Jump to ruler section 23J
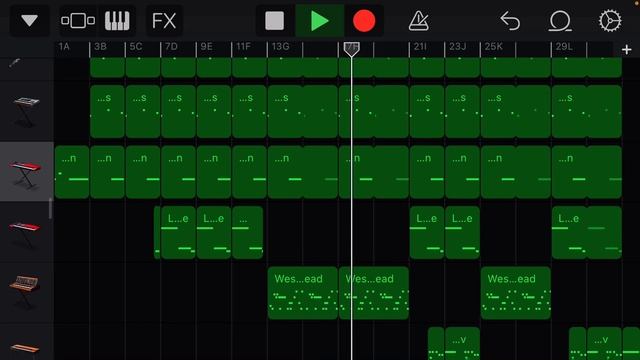This screenshot has width=640, height=360. [458, 47]
